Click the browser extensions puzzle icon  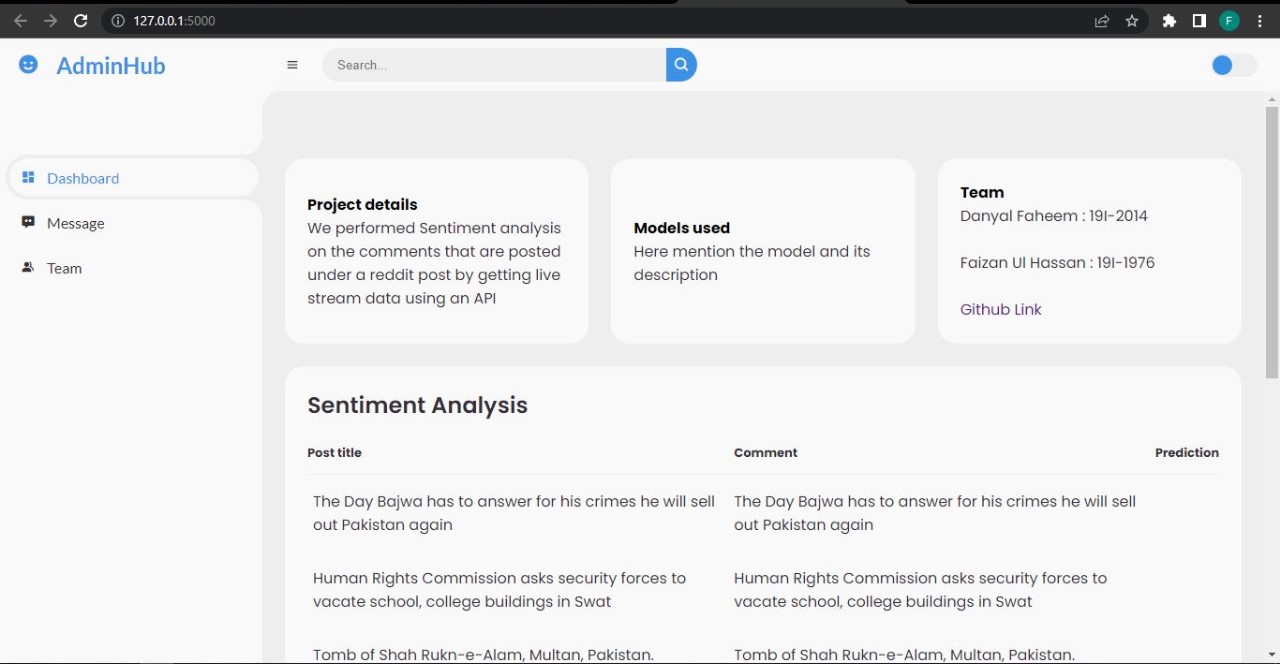coord(1169,20)
